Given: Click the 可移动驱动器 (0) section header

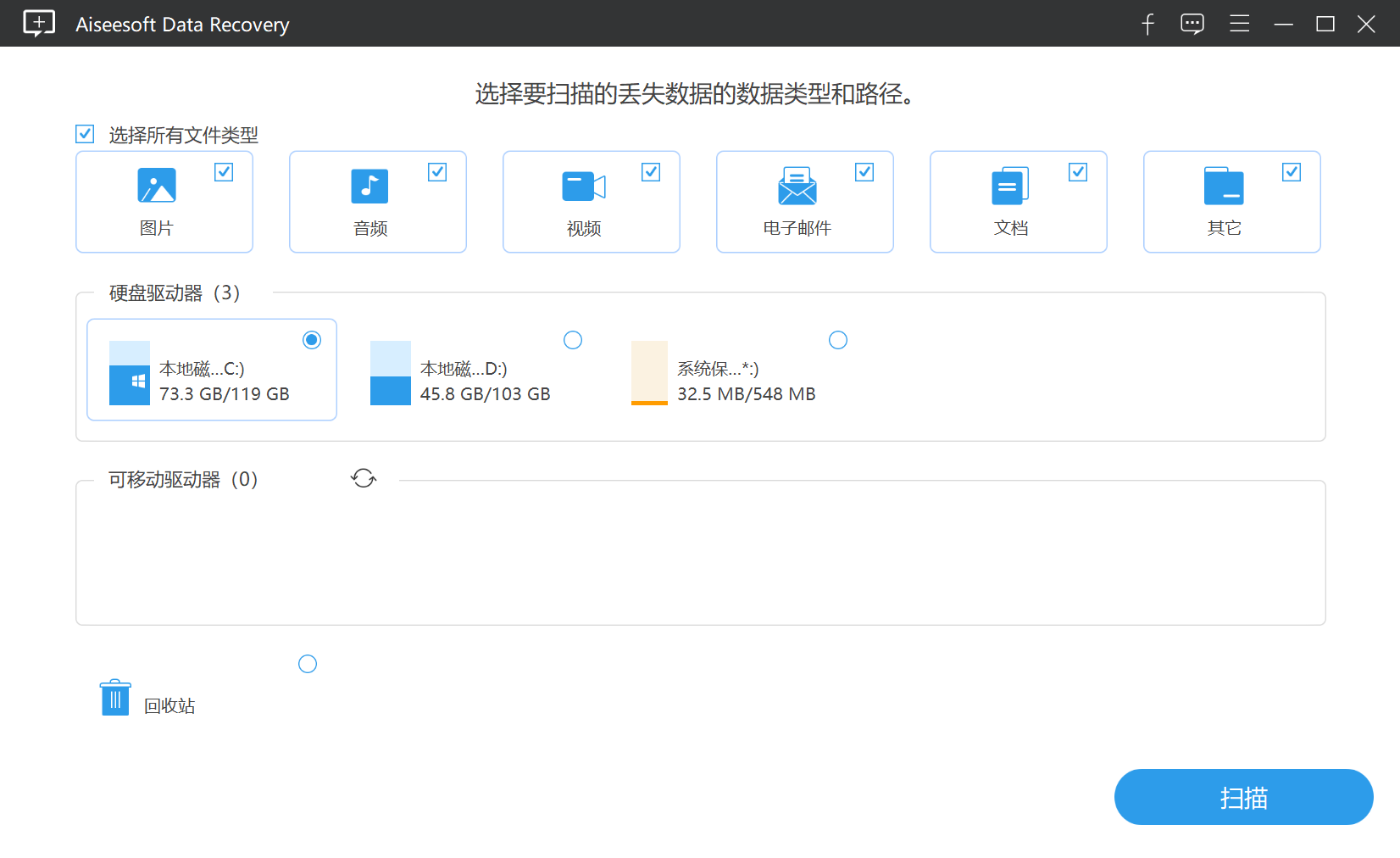Looking at the screenshot, I should tap(183, 480).
